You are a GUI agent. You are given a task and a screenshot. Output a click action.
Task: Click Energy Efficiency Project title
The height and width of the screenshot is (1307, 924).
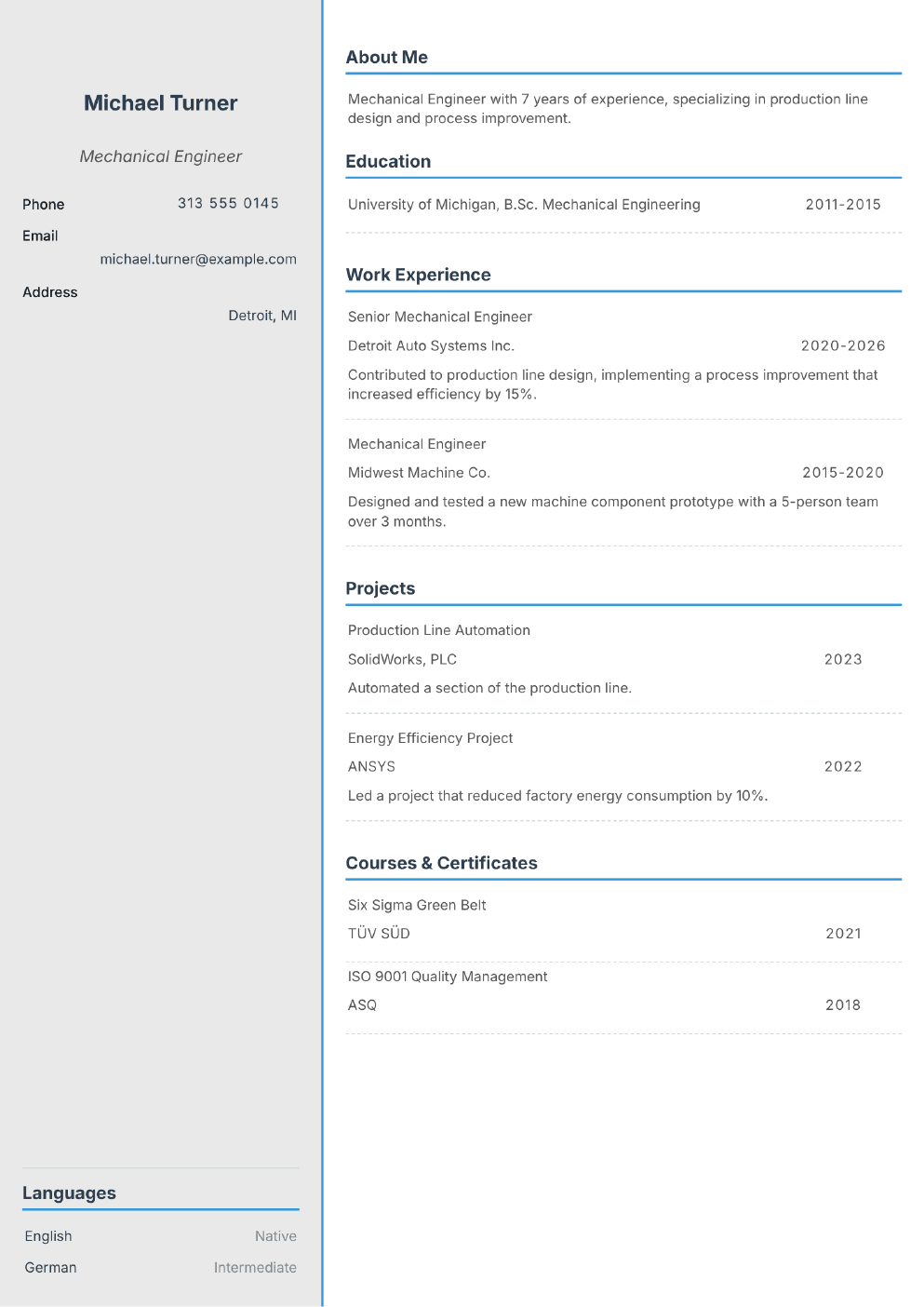(430, 738)
